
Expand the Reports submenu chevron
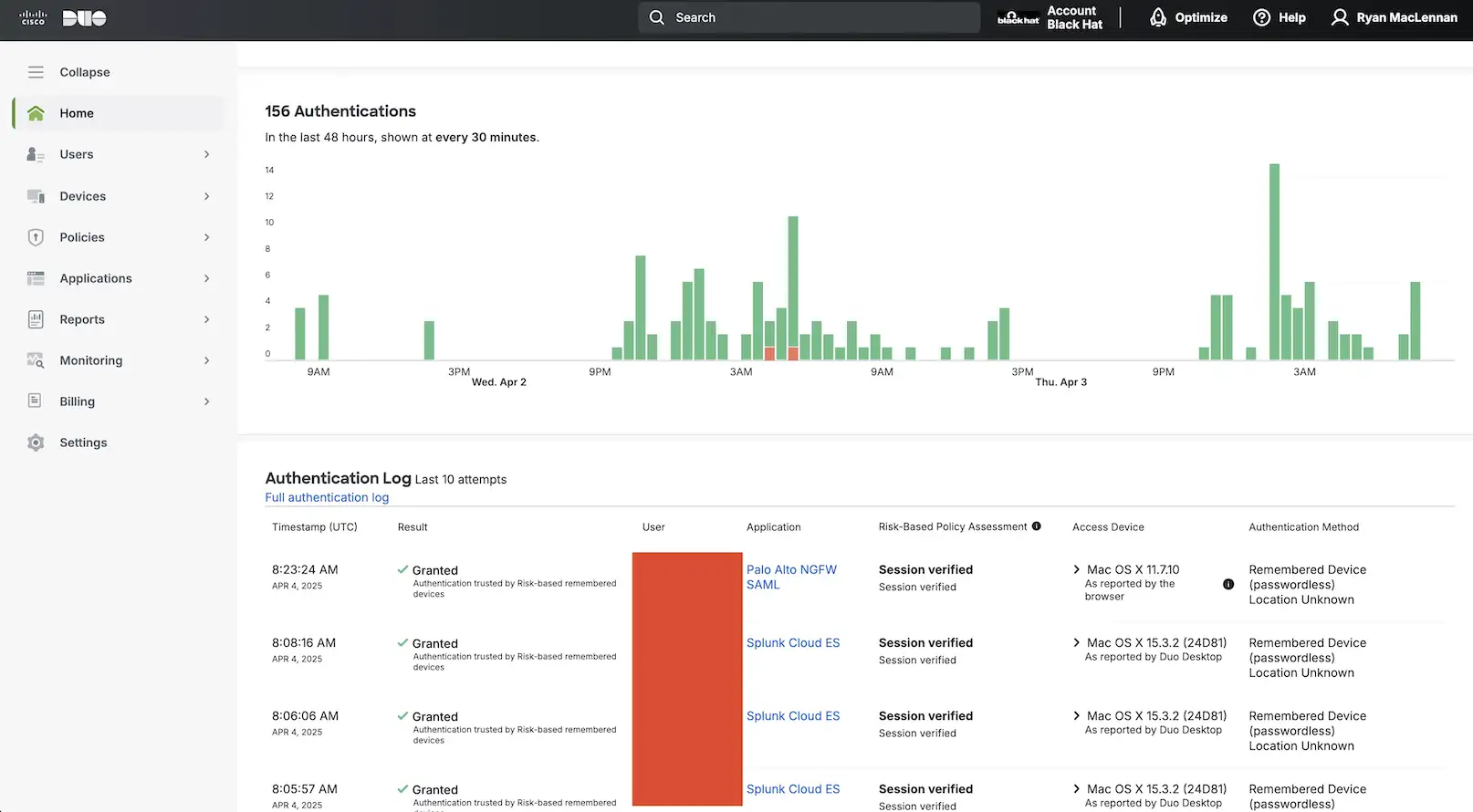tap(207, 319)
